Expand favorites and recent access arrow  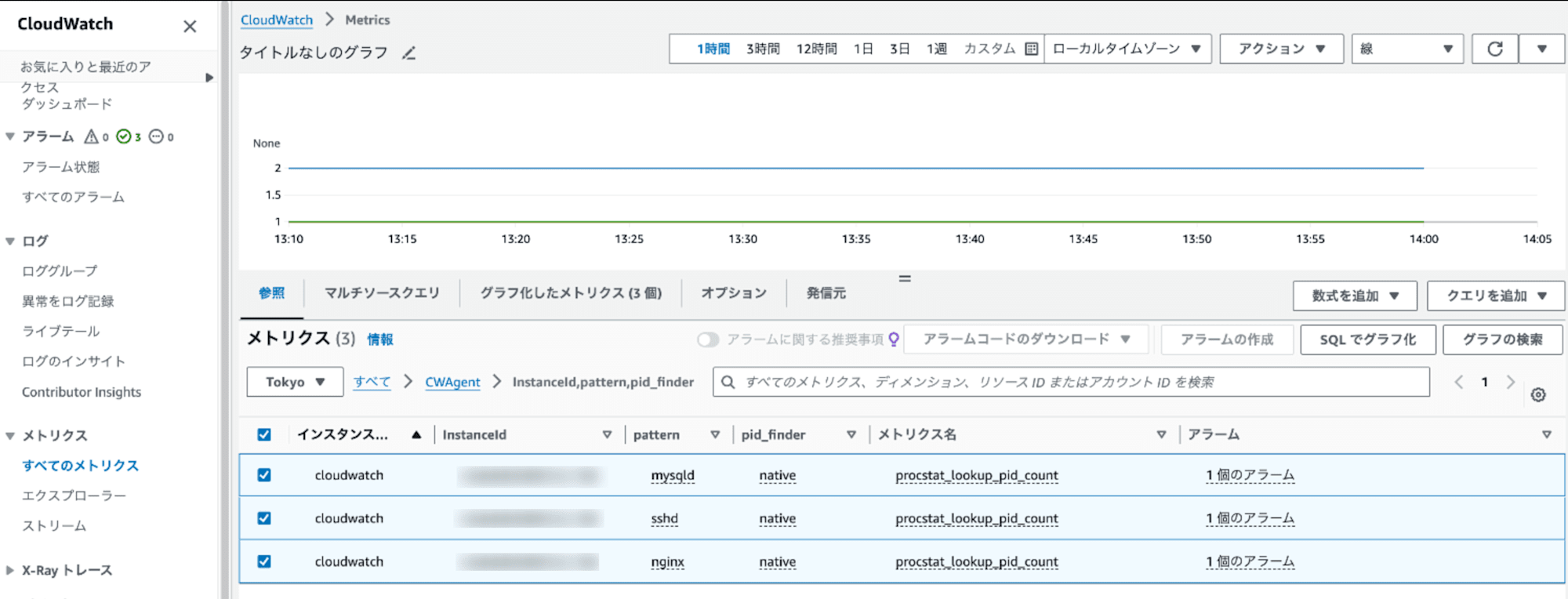(x=209, y=78)
